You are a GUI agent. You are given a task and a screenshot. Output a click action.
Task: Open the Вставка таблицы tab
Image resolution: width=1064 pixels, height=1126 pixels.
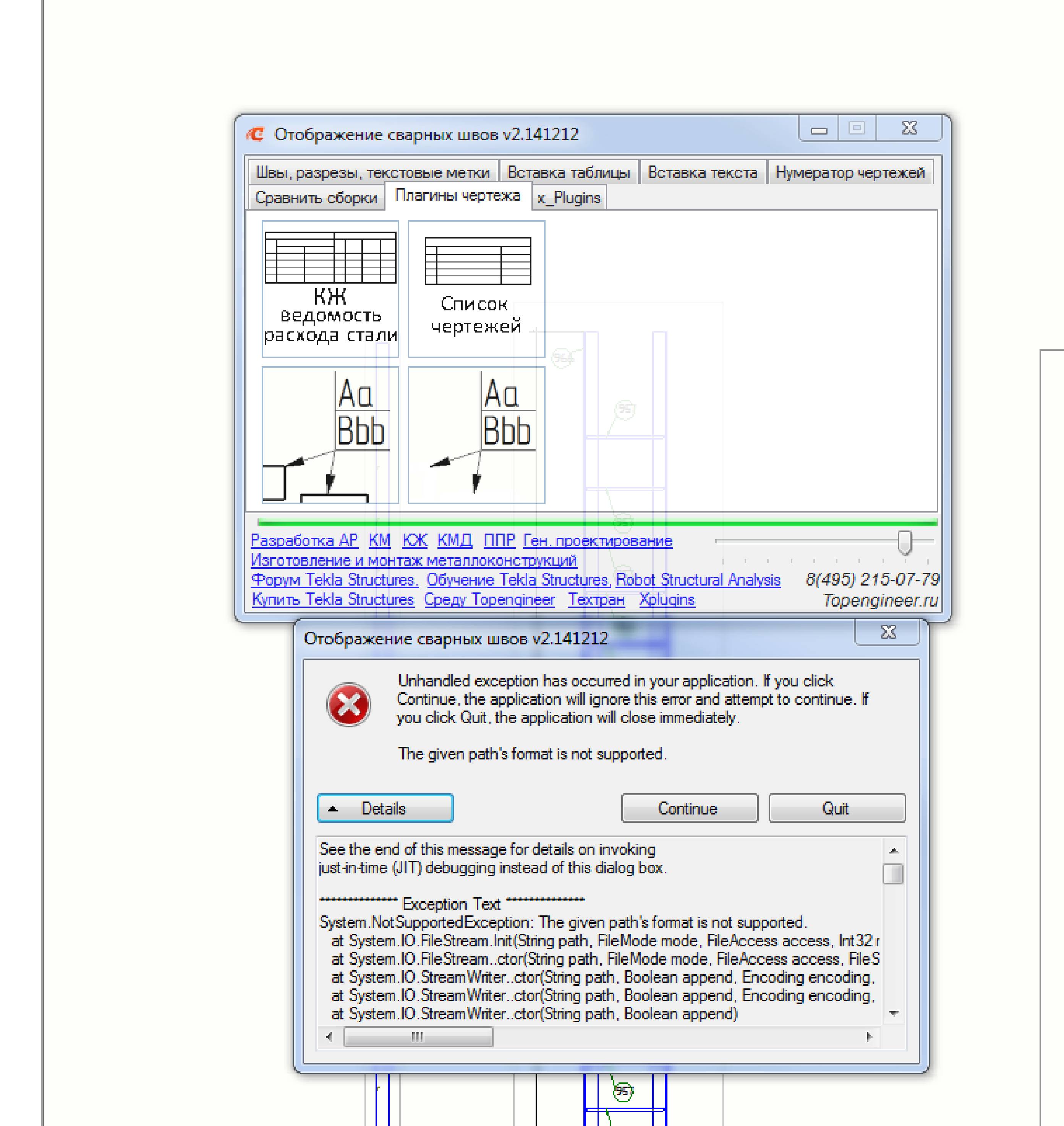(568, 172)
